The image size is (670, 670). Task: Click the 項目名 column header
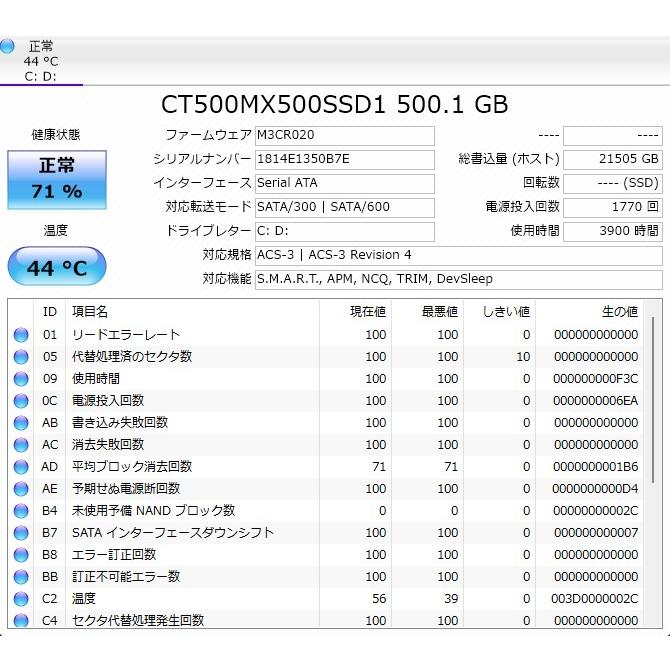click(192, 312)
